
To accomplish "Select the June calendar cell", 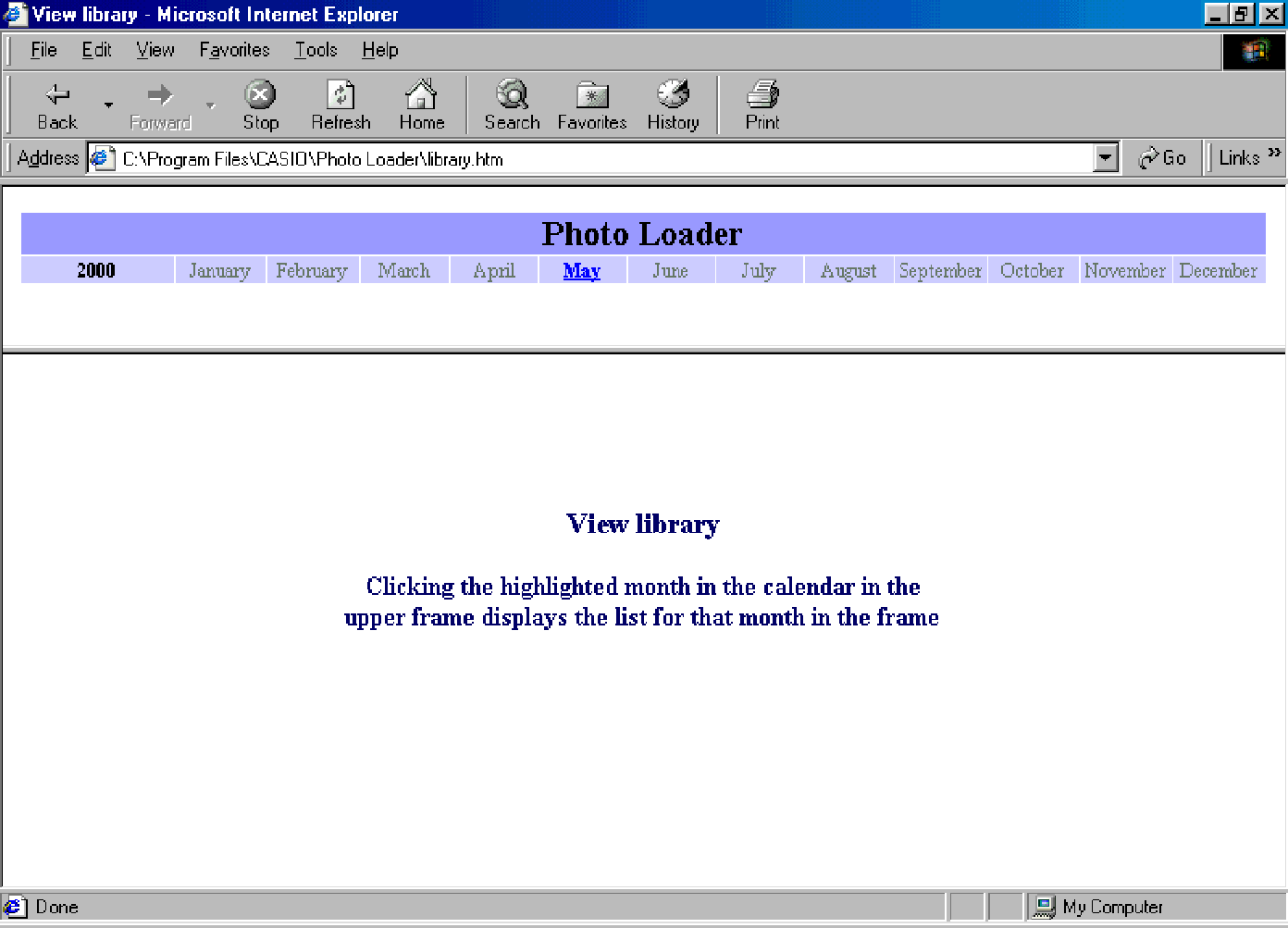I will (671, 270).
